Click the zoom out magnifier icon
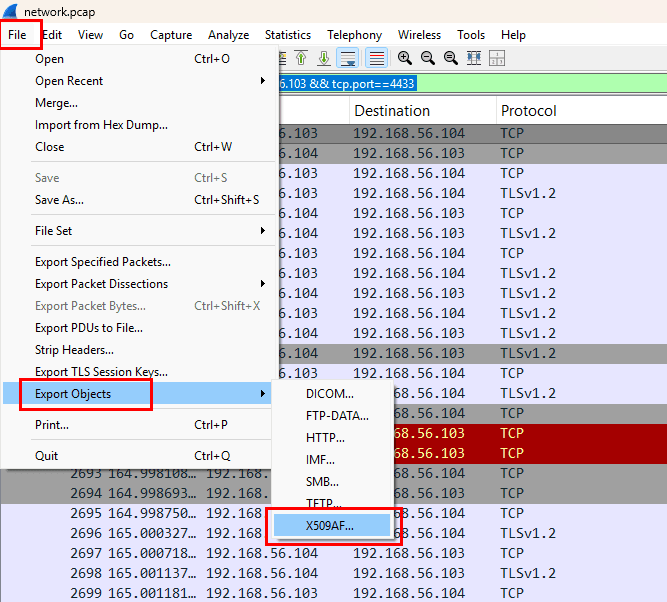 click(427, 58)
